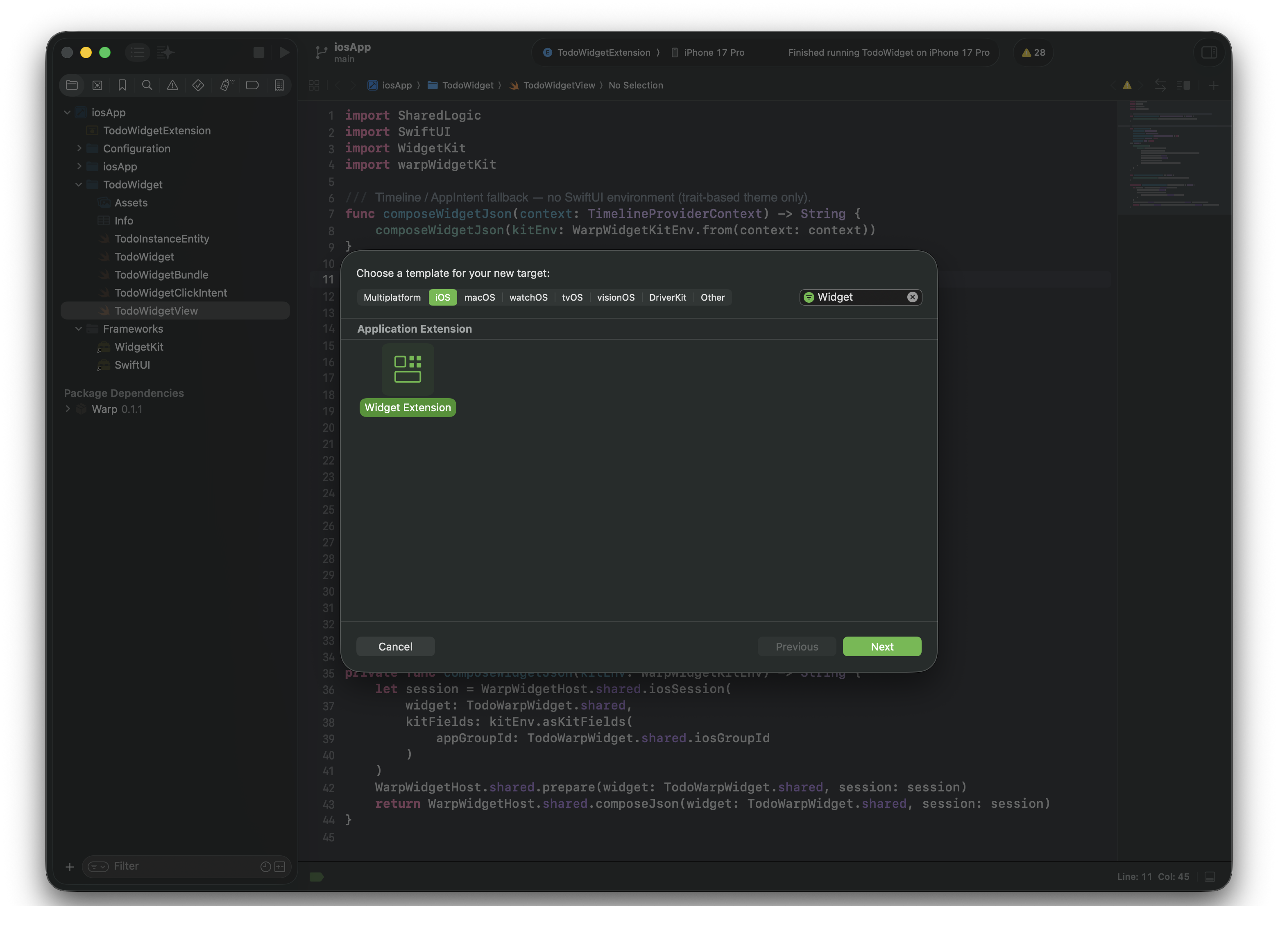Screen dimensions: 1278x952
Task: Select the iOS platform tab
Action: coord(442,297)
